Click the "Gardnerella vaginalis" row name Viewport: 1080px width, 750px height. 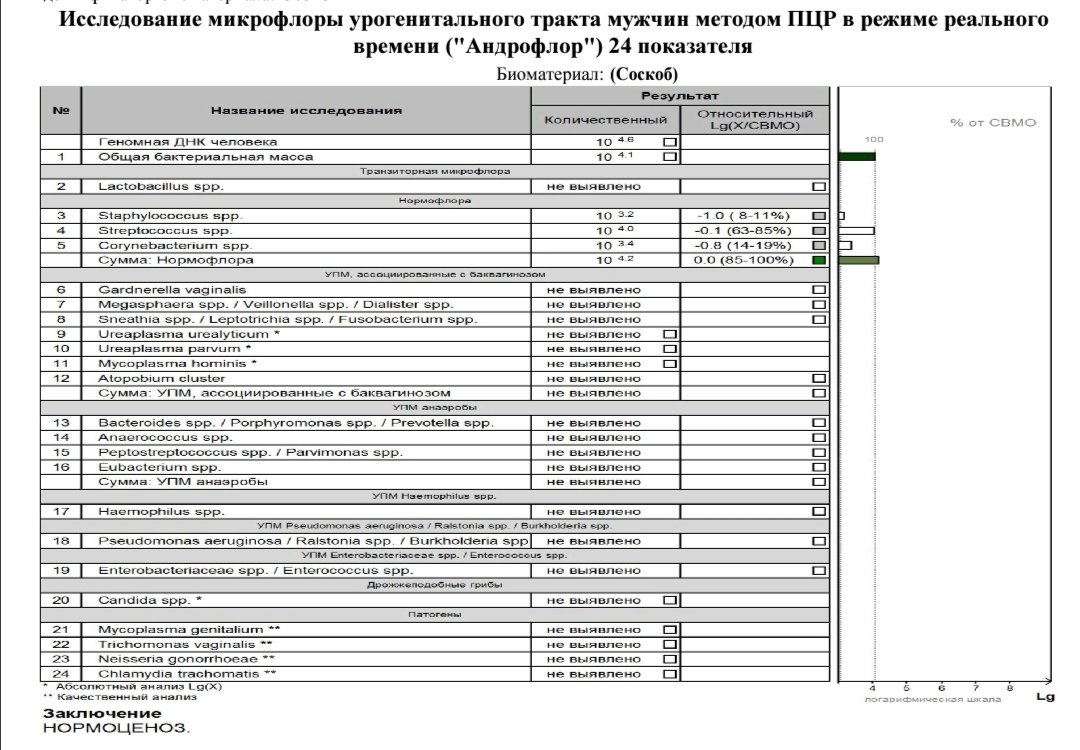coord(172,290)
